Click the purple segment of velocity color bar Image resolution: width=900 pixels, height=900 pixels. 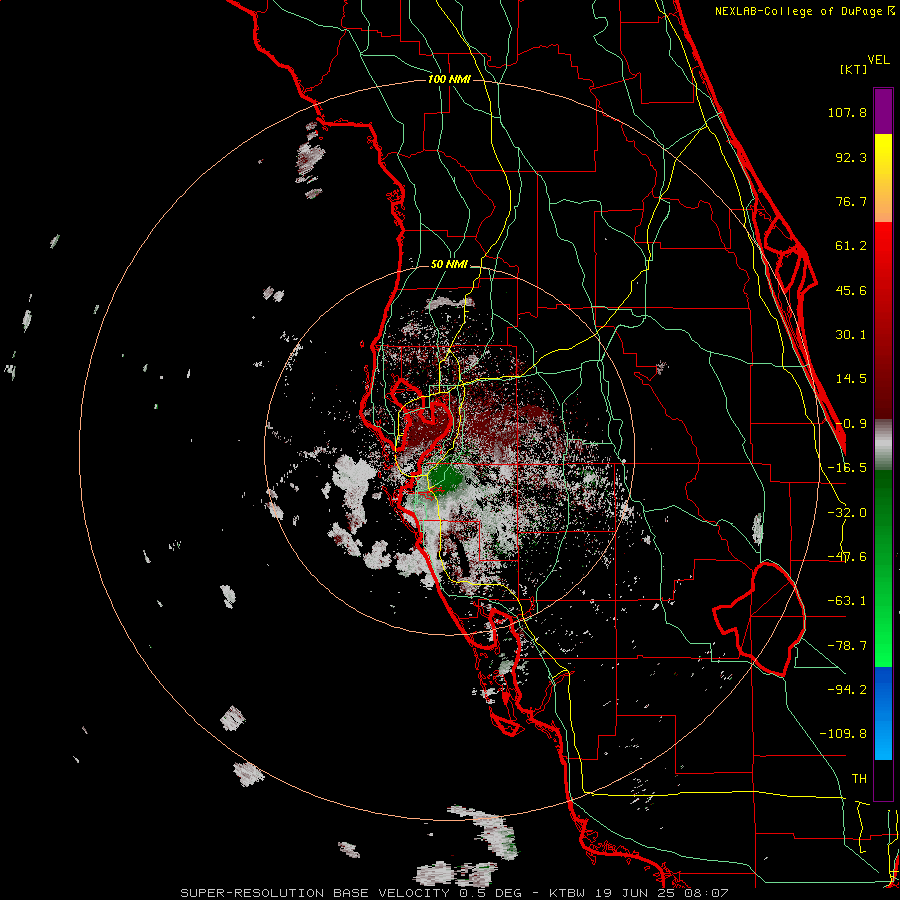pos(883,111)
